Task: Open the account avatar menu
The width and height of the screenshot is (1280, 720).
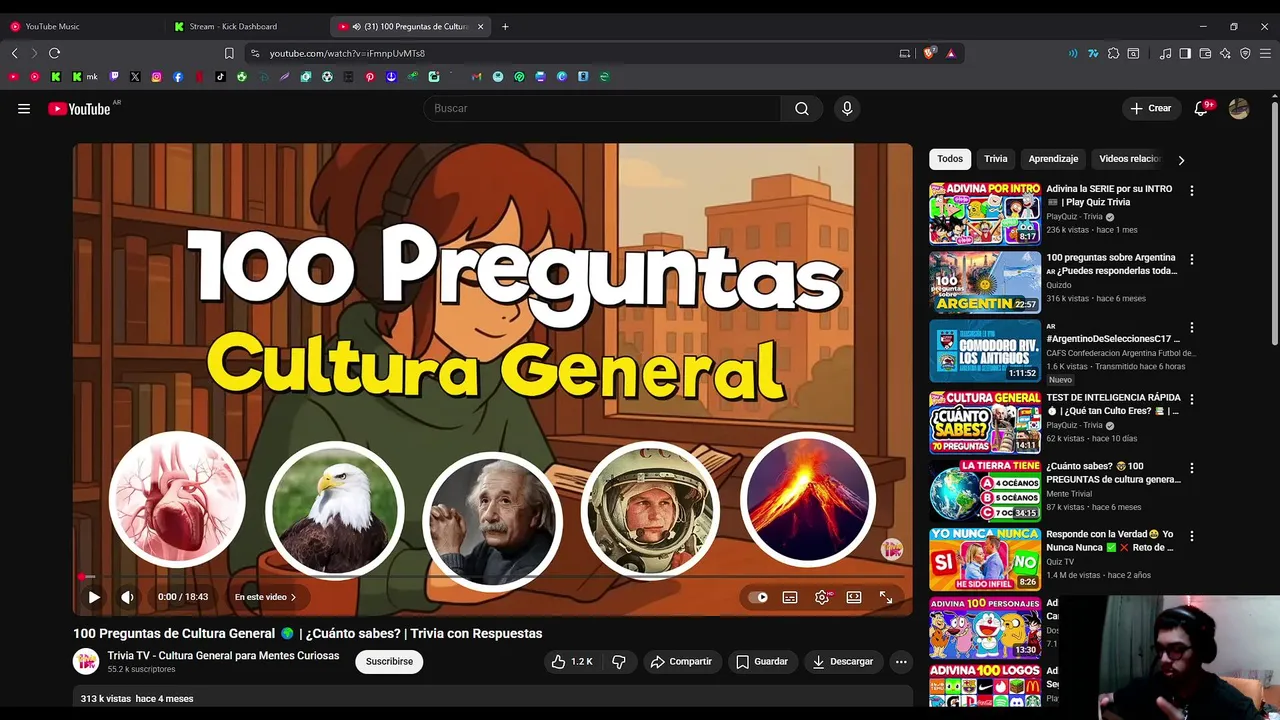Action: click(1239, 109)
